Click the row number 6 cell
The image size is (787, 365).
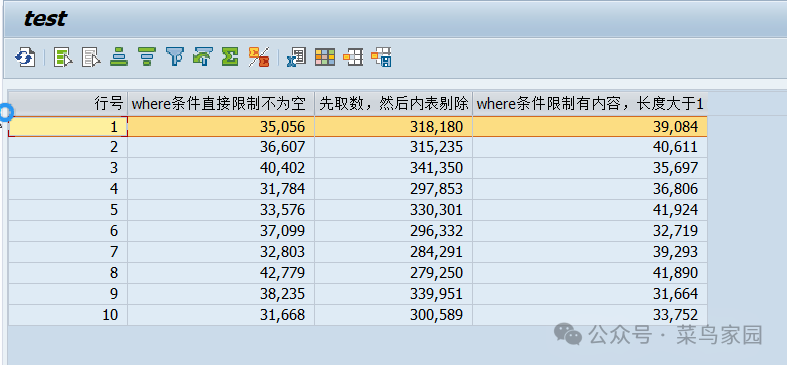click(68, 231)
